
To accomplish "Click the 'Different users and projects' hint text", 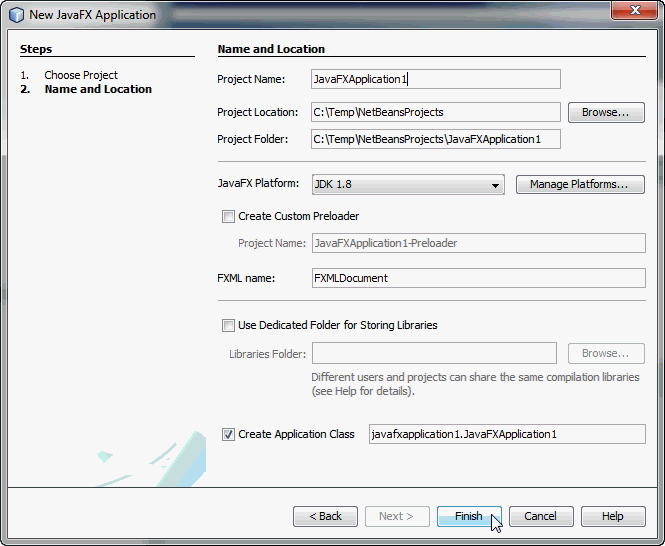I will point(475,384).
